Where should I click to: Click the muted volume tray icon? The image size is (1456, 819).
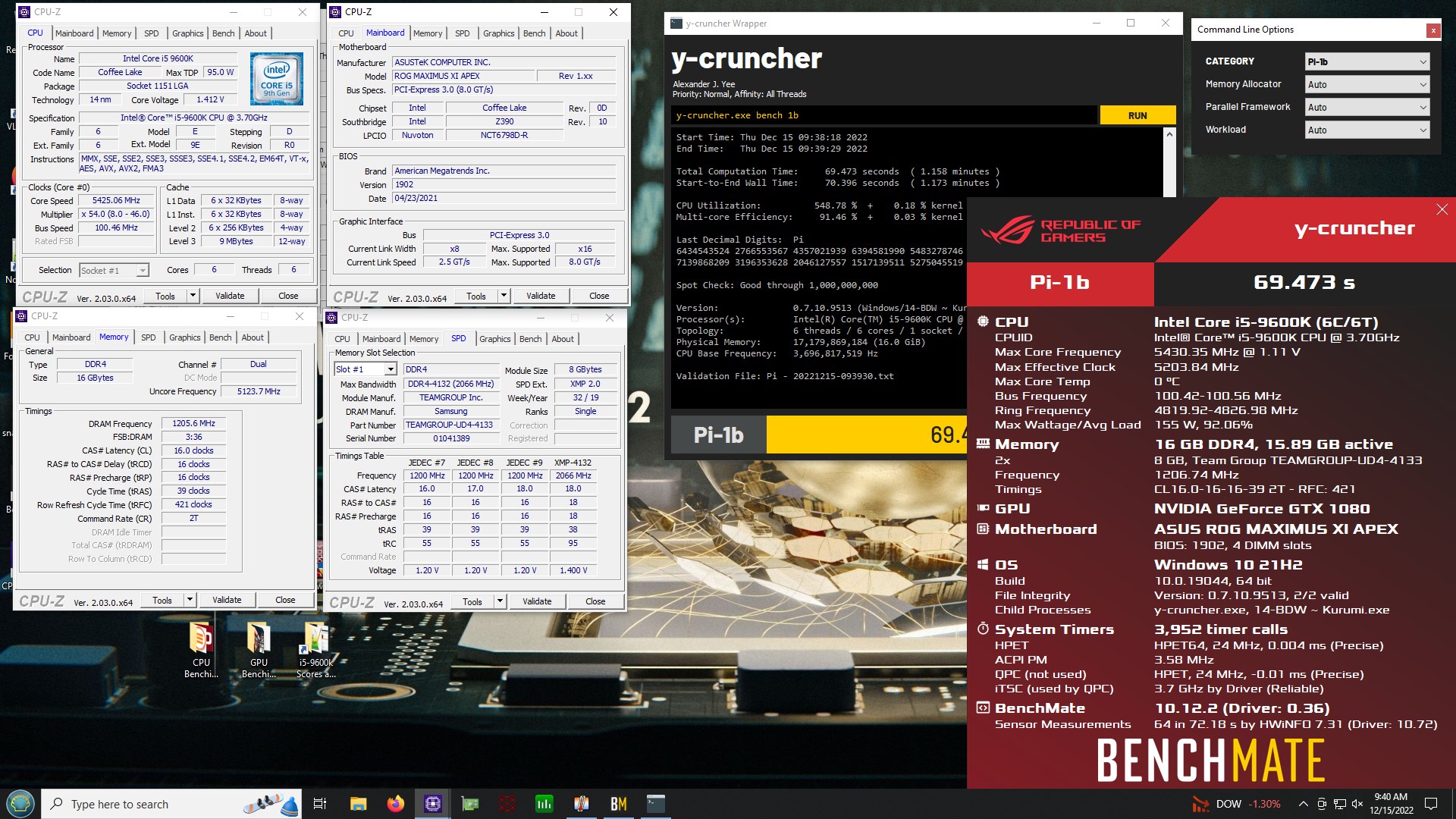click(1357, 804)
